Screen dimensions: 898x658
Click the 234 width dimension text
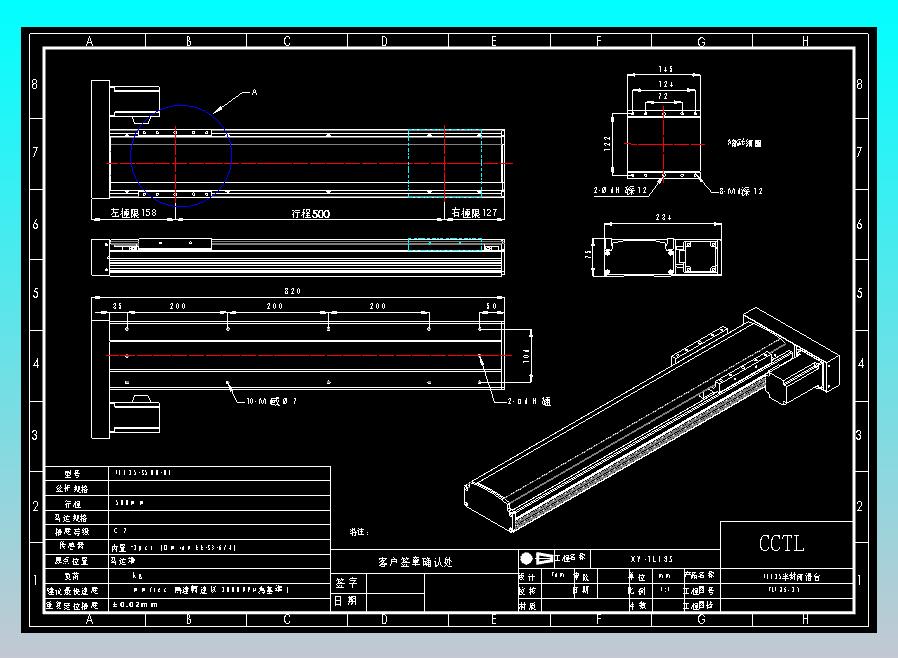[664, 217]
